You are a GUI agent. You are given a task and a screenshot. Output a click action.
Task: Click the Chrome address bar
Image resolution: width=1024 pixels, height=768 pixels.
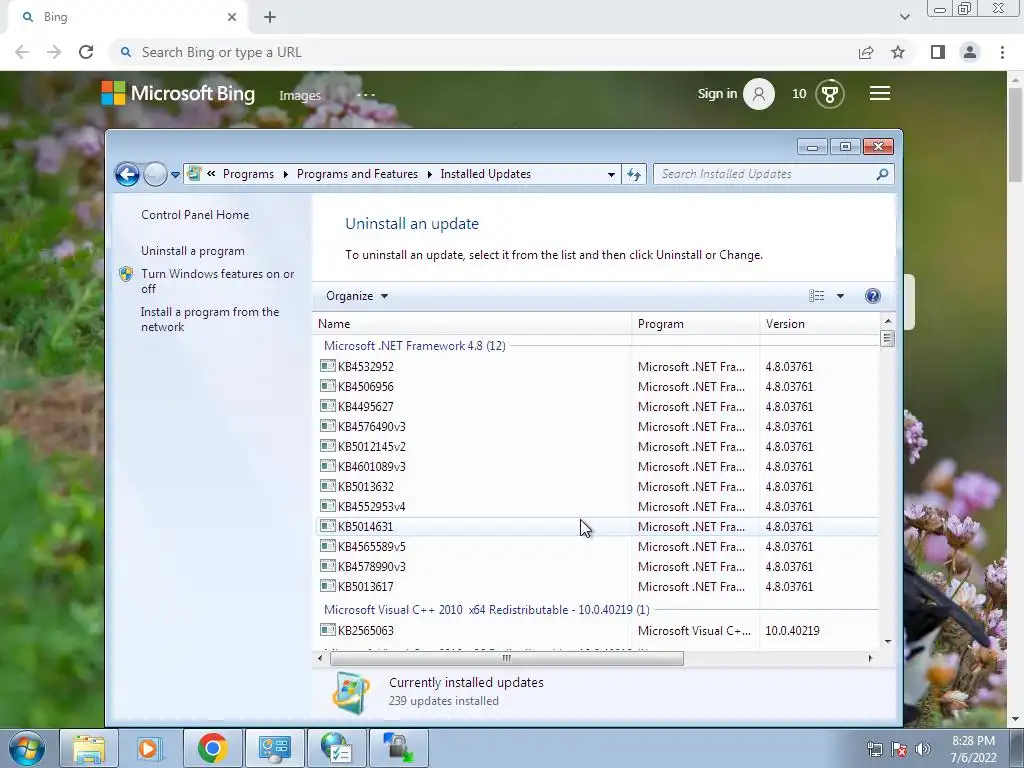(482, 52)
